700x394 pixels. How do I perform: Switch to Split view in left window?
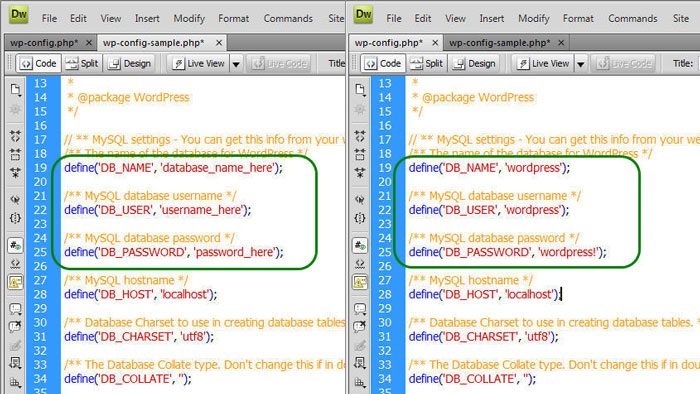point(82,64)
